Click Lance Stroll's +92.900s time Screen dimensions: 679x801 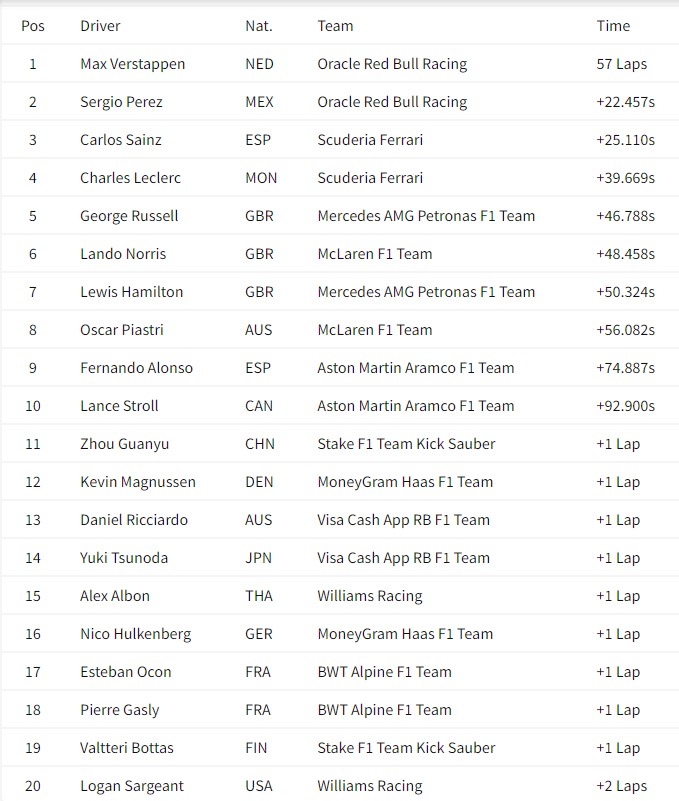tap(625, 406)
